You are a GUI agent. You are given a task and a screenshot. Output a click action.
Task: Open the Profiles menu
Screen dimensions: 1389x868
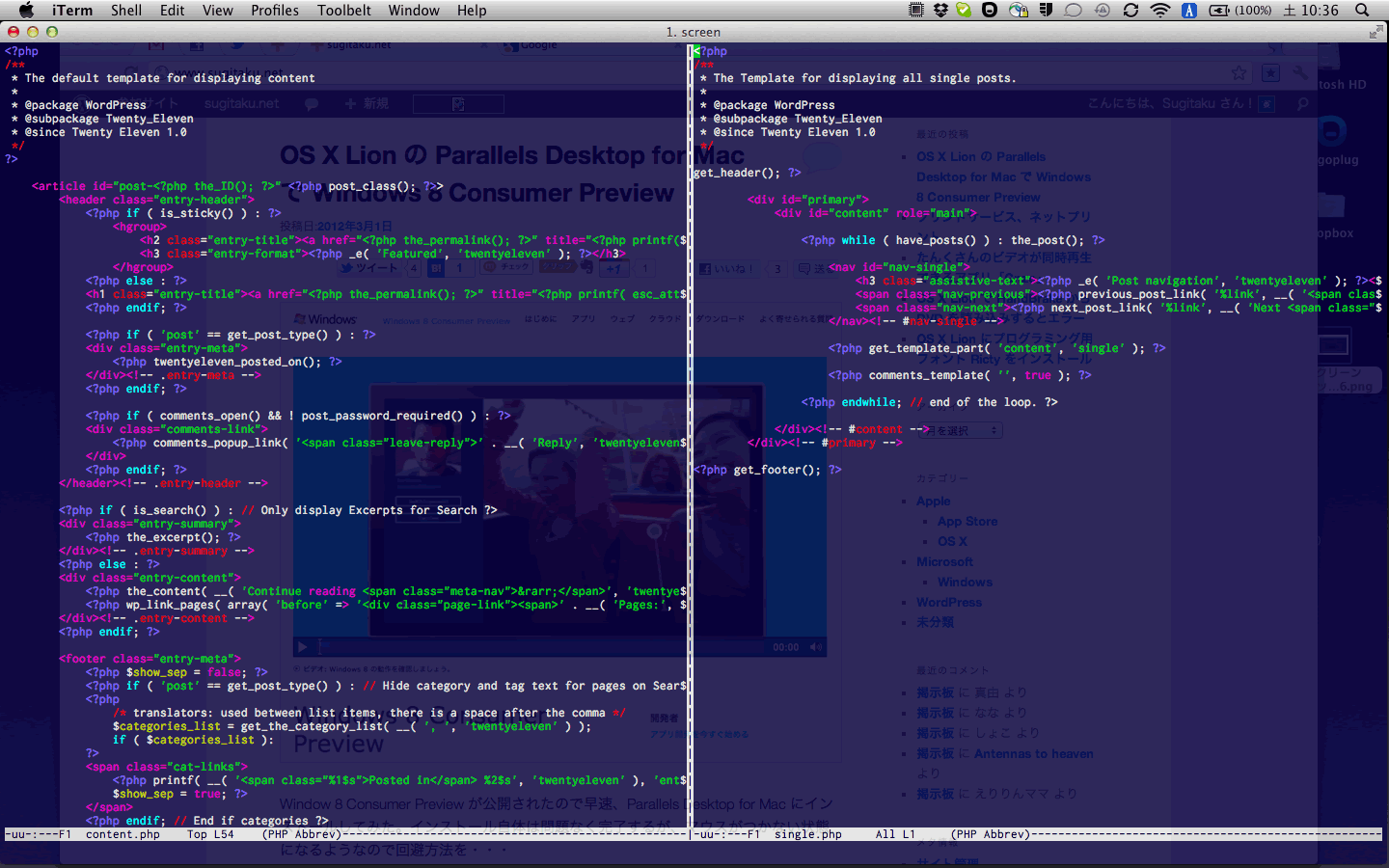tap(275, 11)
